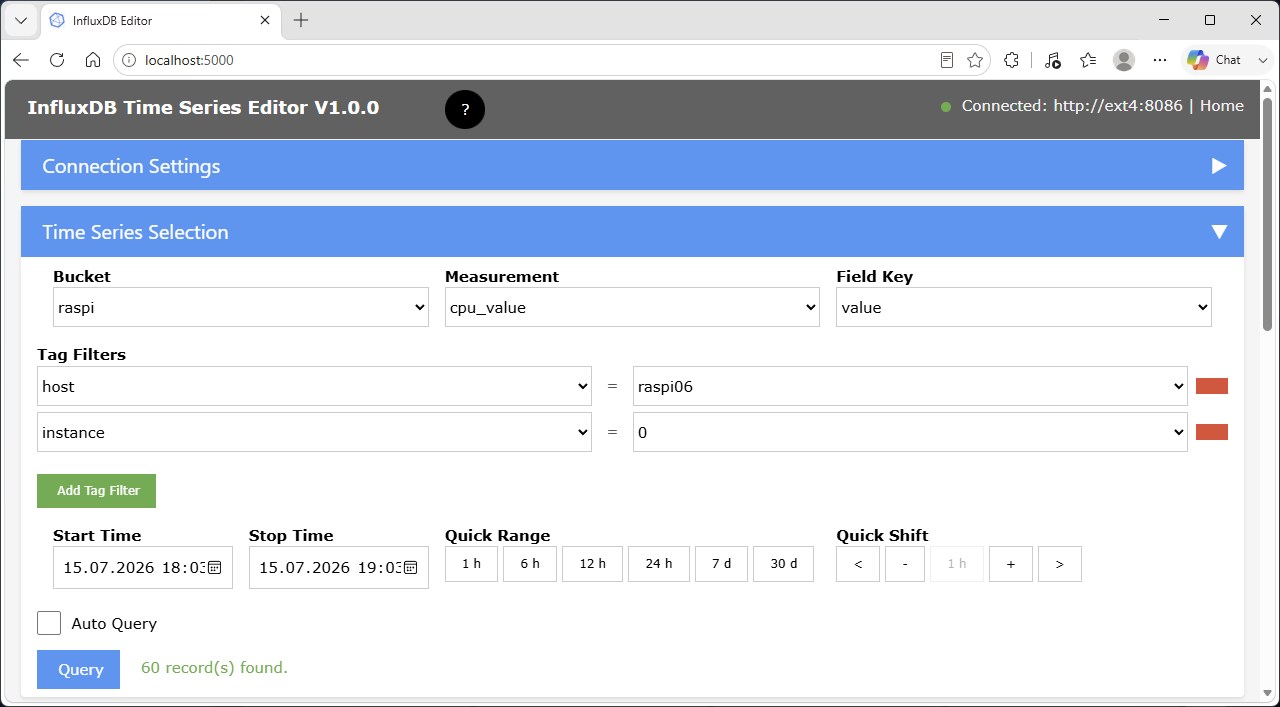Open Stop Time calendar picker icon
The width and height of the screenshot is (1280, 707).
click(410, 567)
